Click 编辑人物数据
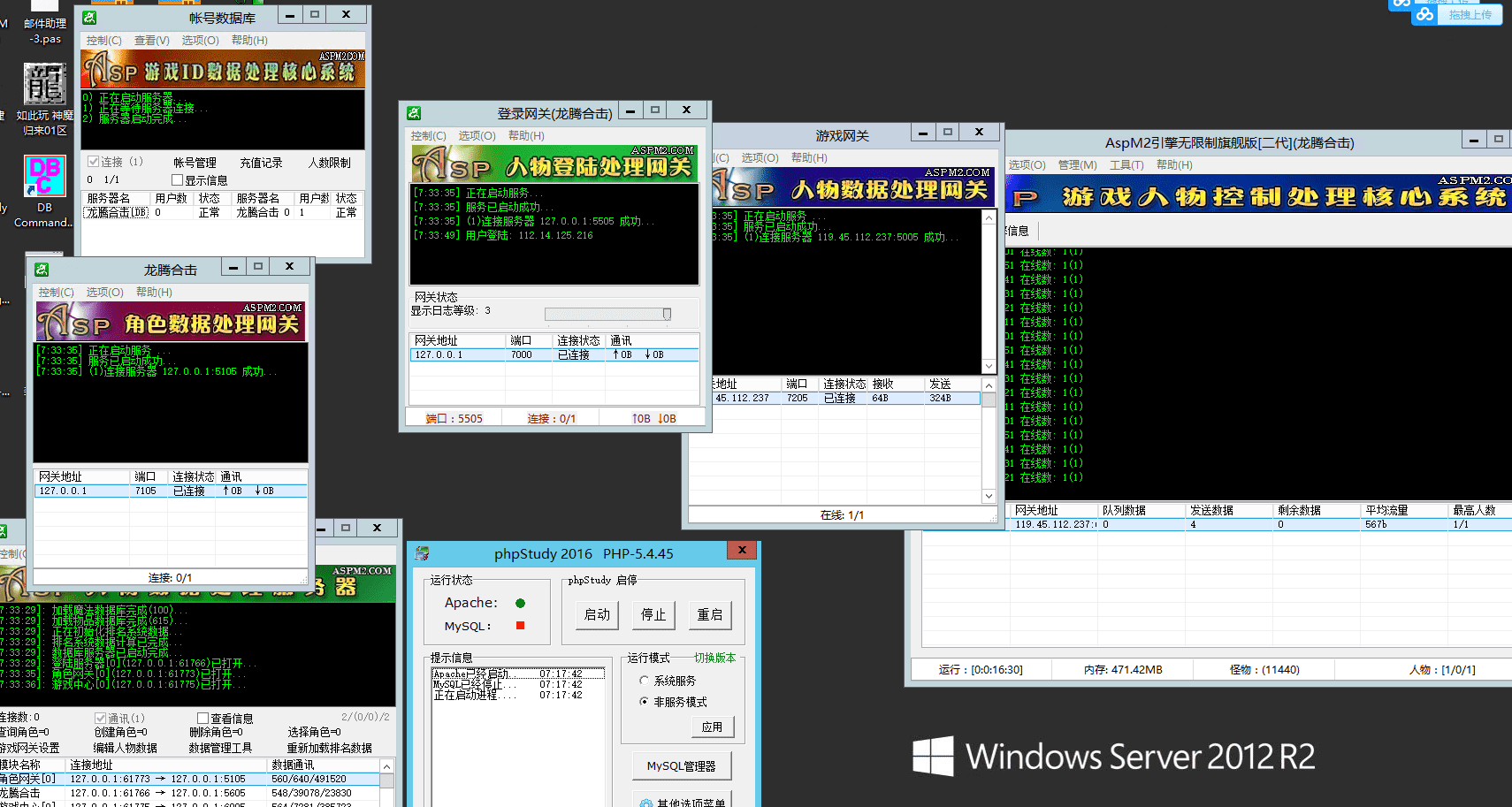The image size is (1512, 807). coord(126,748)
